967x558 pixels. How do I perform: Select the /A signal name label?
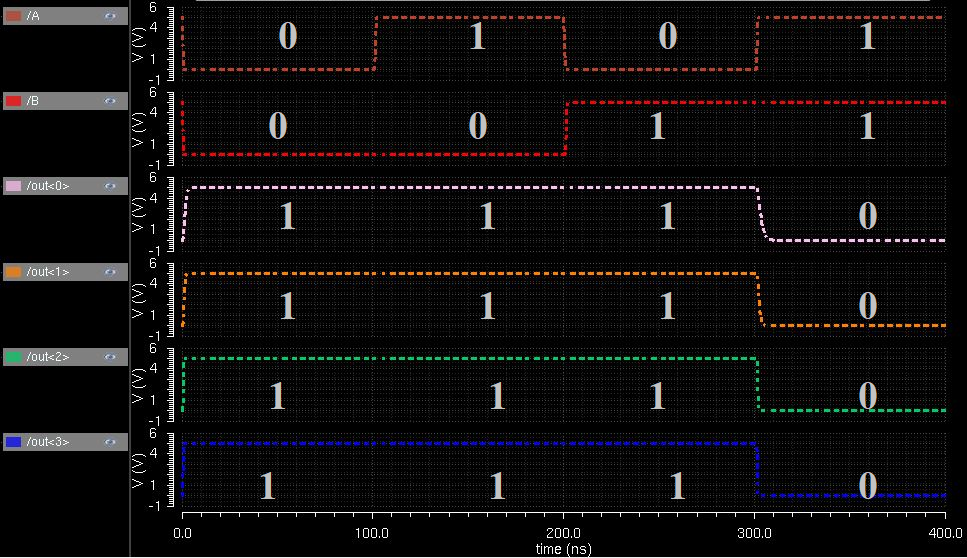pos(33,16)
